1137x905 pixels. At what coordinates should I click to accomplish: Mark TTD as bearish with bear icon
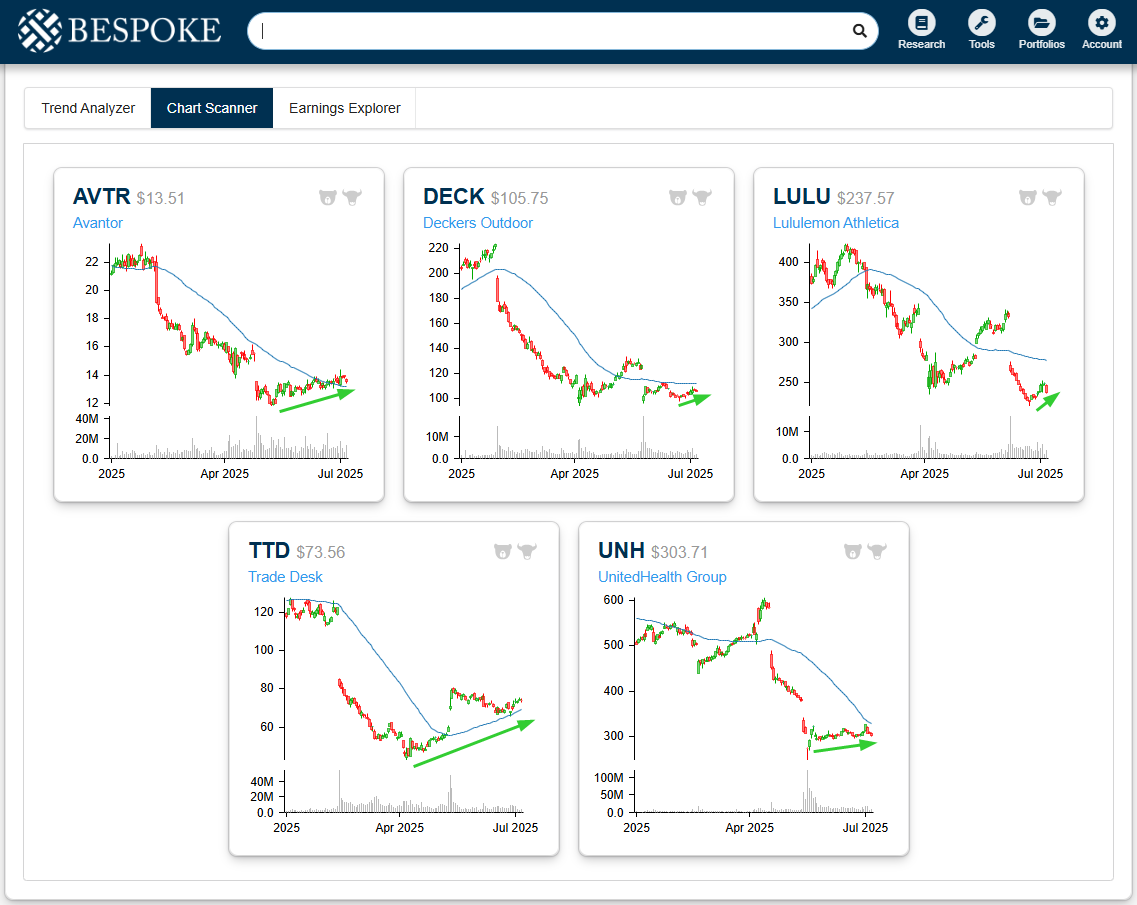pos(503,551)
